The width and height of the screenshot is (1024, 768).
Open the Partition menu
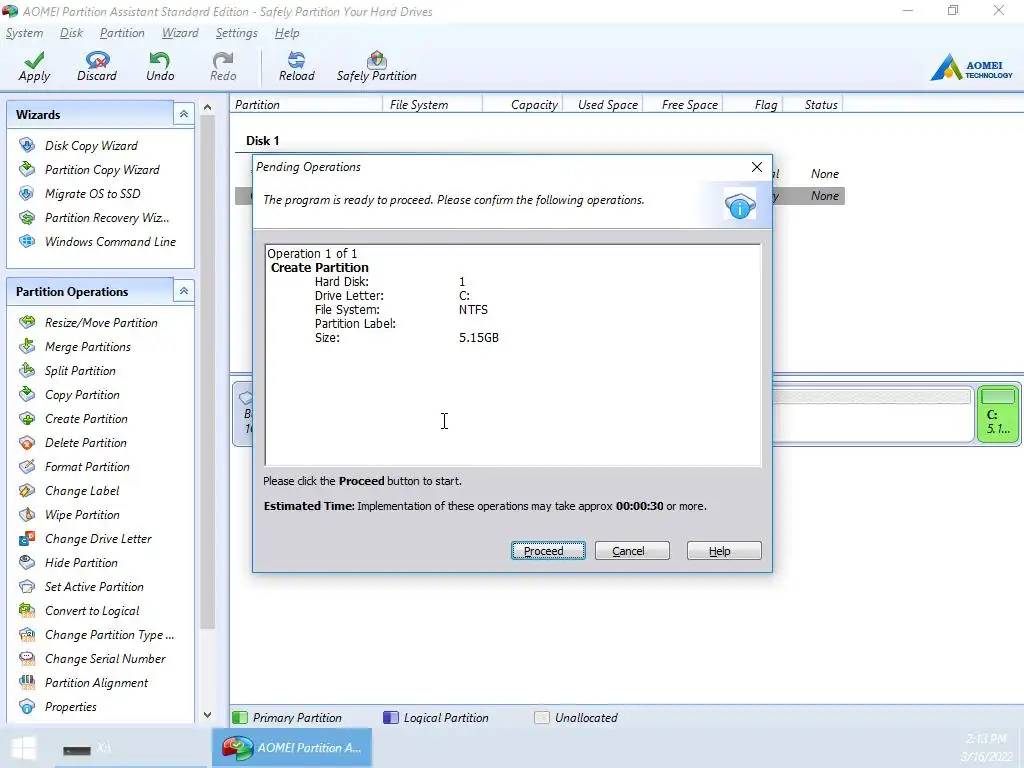coord(122,33)
